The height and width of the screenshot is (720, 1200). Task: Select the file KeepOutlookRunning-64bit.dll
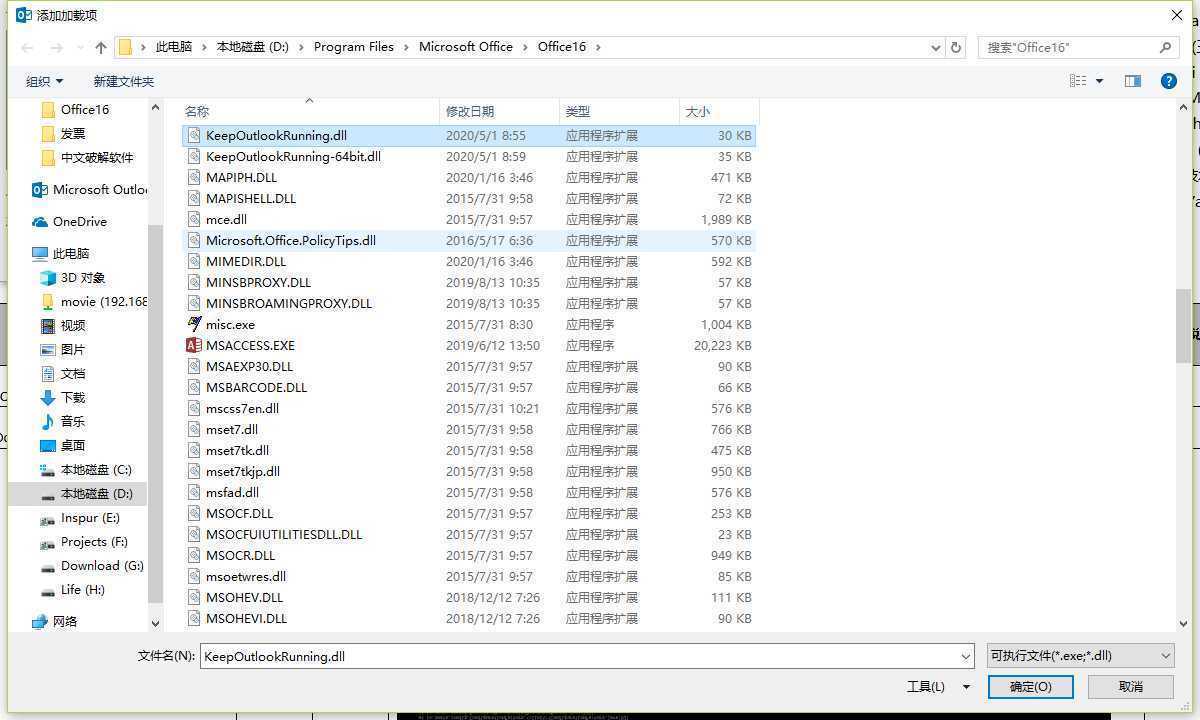[469, 156]
